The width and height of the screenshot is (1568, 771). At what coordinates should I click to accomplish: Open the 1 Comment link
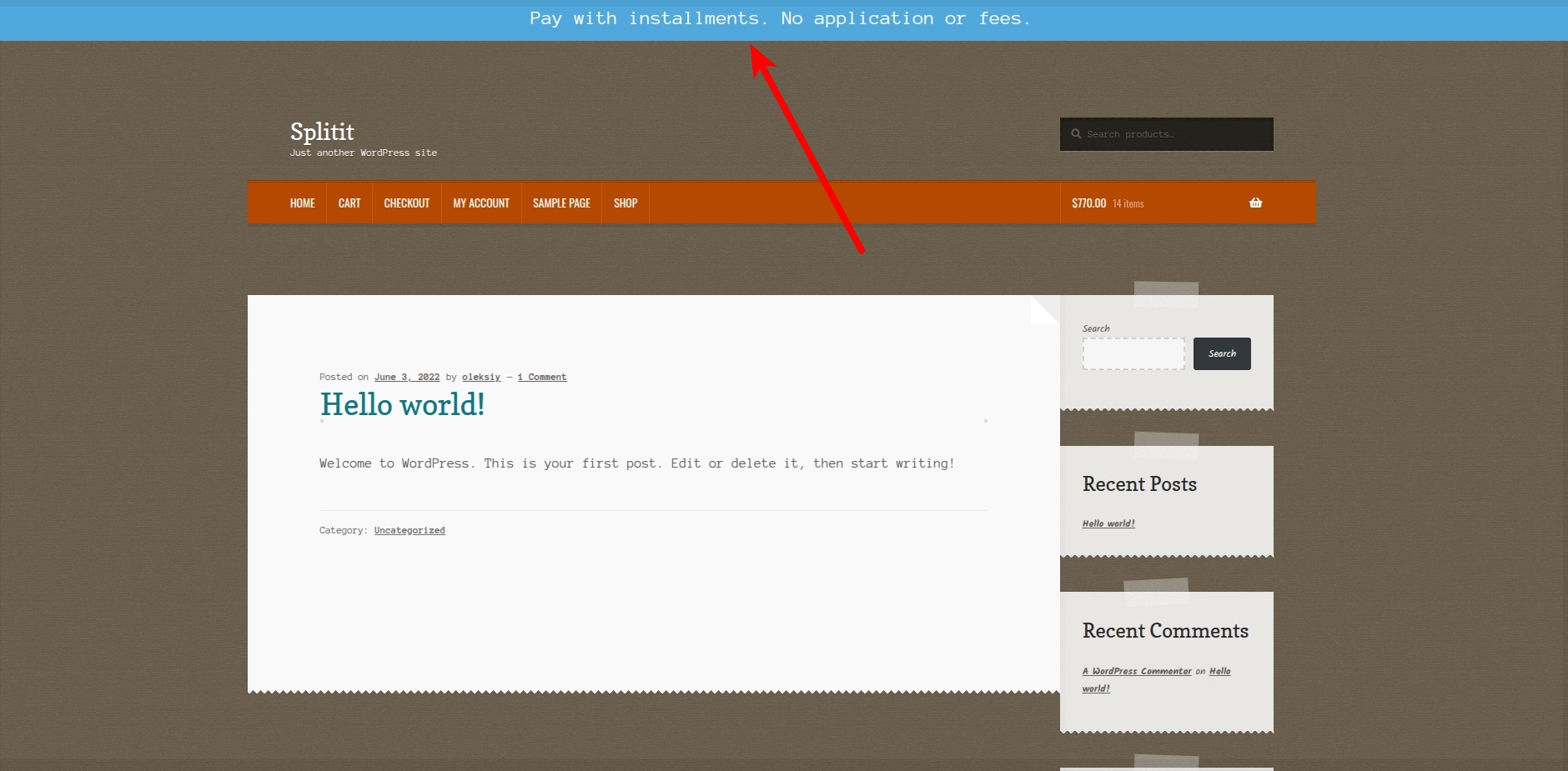click(x=542, y=377)
